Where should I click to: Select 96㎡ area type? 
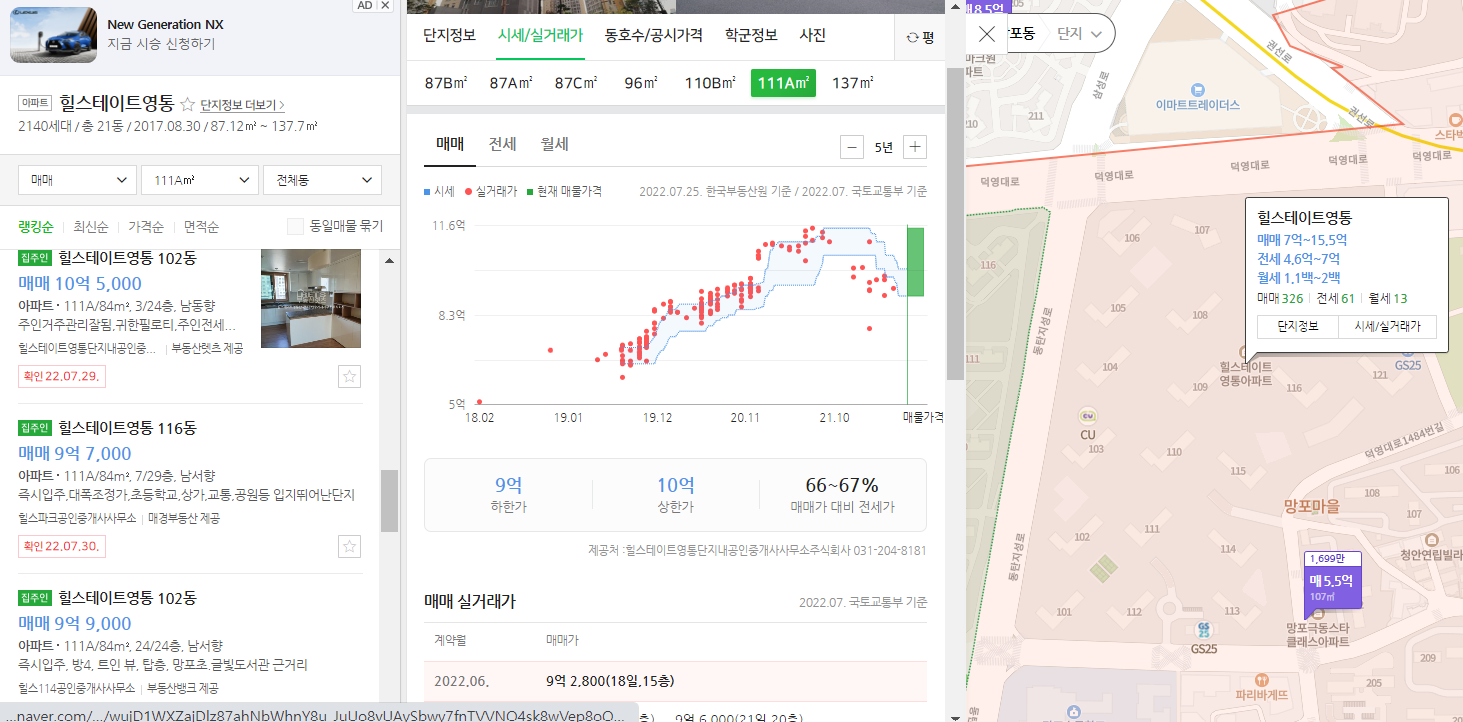pos(641,83)
